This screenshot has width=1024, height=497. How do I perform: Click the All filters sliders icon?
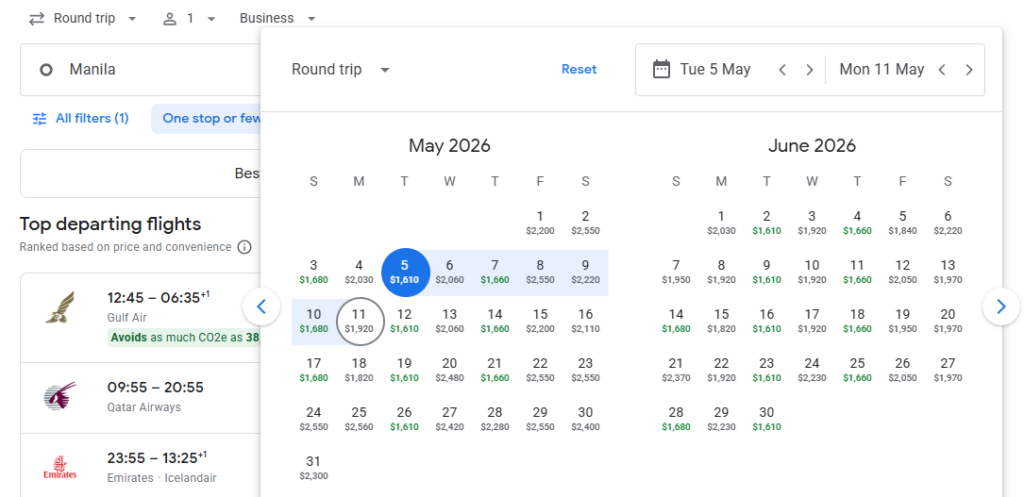coord(40,118)
